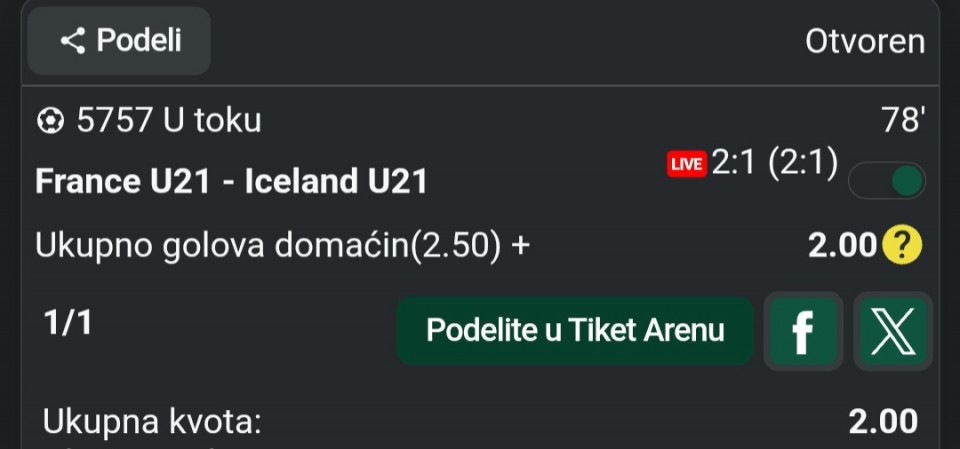Click the Otvoren ticket status label

pos(865,42)
